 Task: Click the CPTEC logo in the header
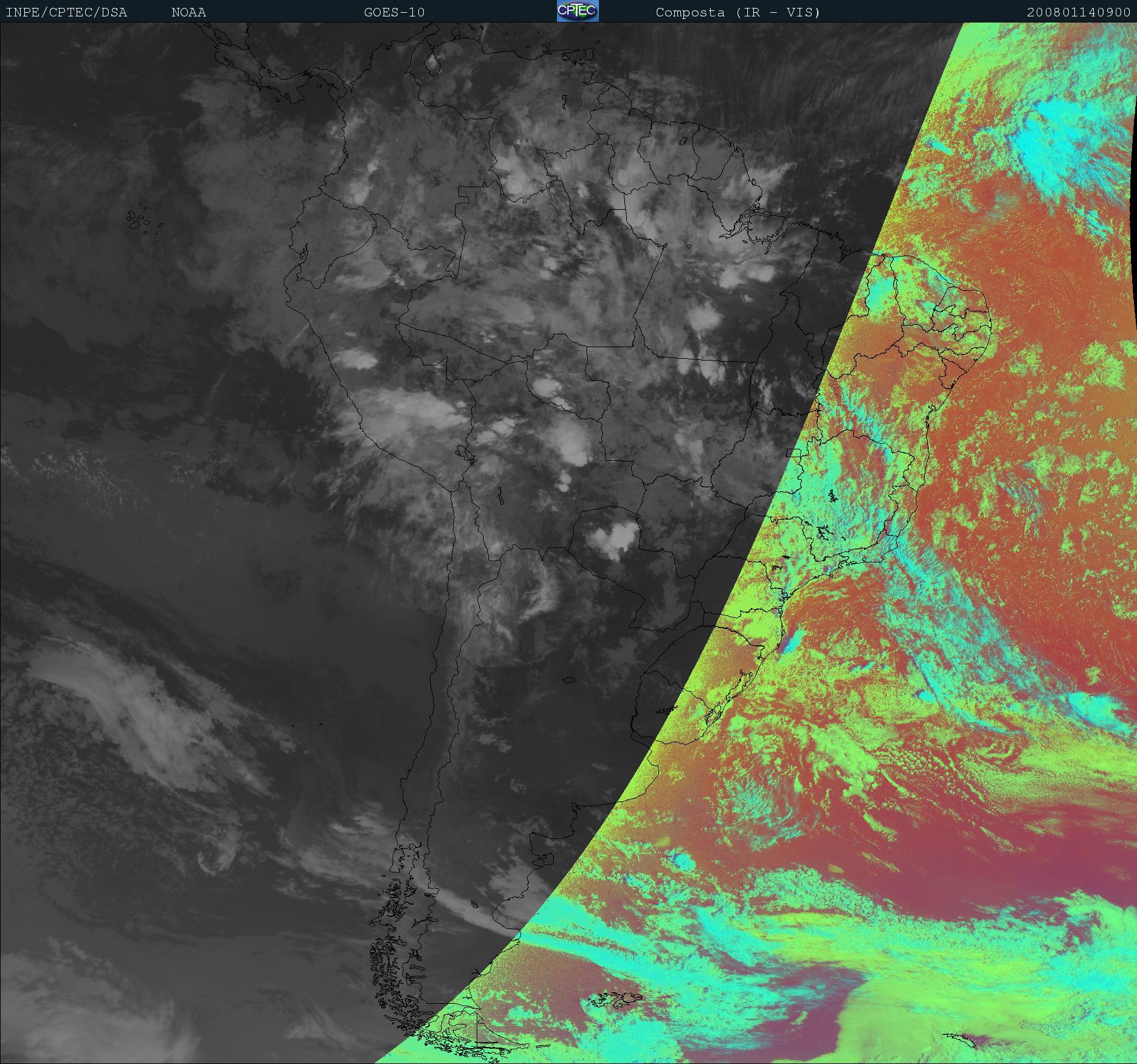(577, 11)
